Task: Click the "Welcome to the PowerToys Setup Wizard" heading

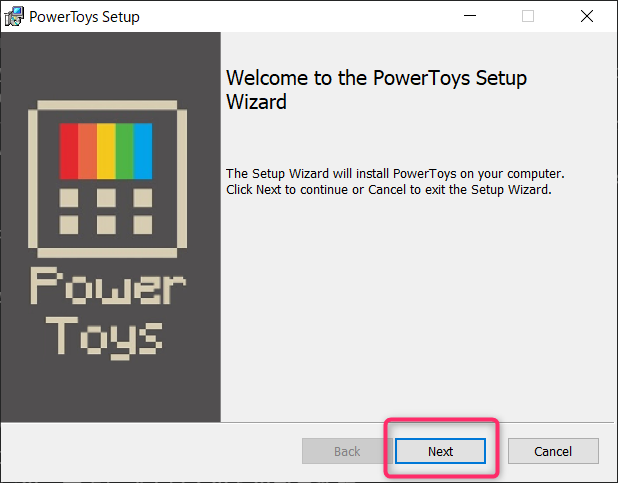Action: click(x=376, y=90)
